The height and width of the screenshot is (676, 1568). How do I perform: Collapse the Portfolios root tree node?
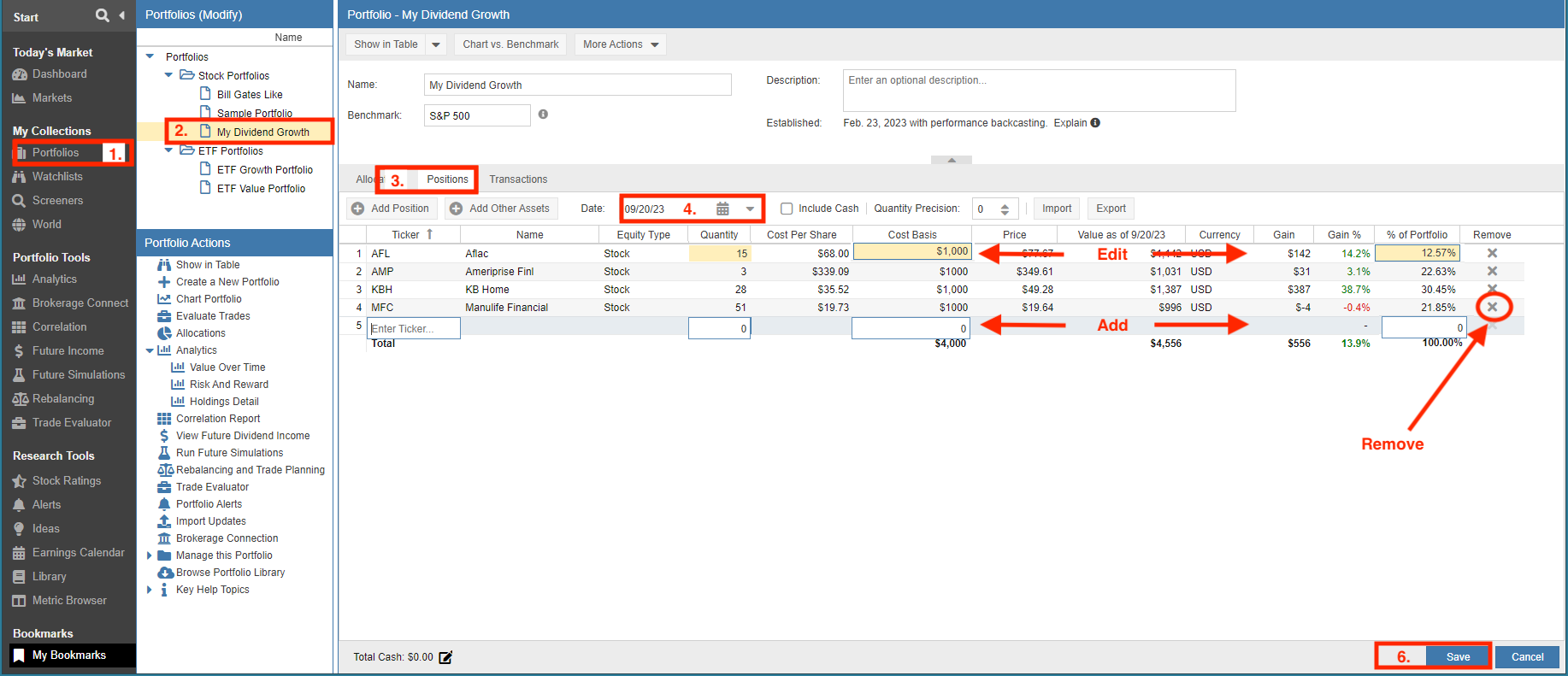tap(150, 56)
